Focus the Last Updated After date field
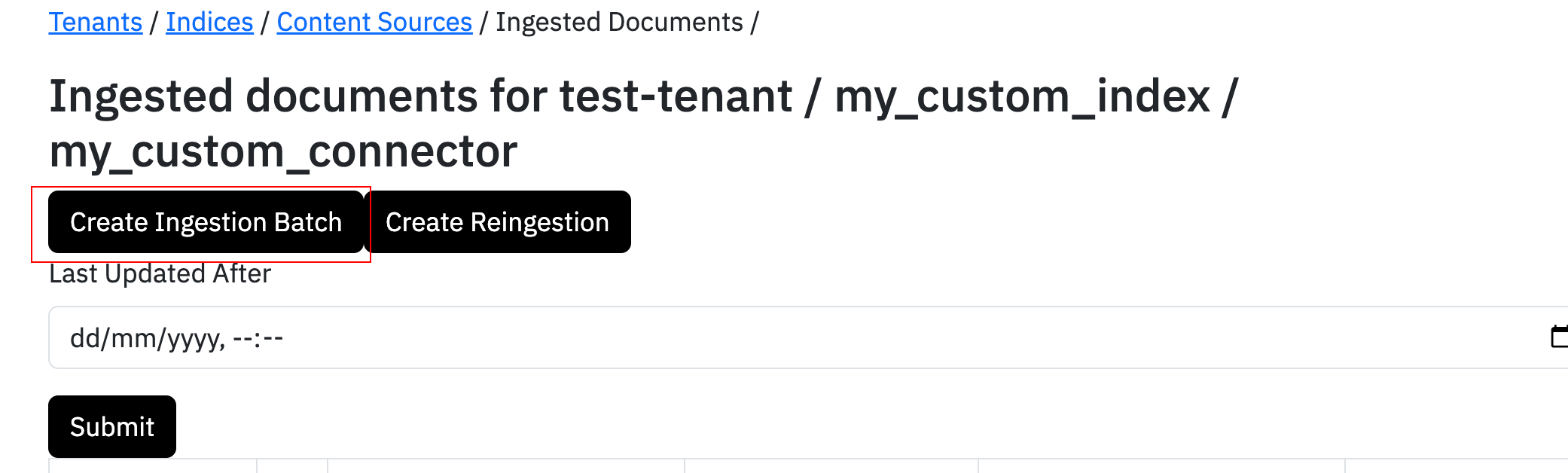Screen dimensions: 1568x473 point(753,337)
